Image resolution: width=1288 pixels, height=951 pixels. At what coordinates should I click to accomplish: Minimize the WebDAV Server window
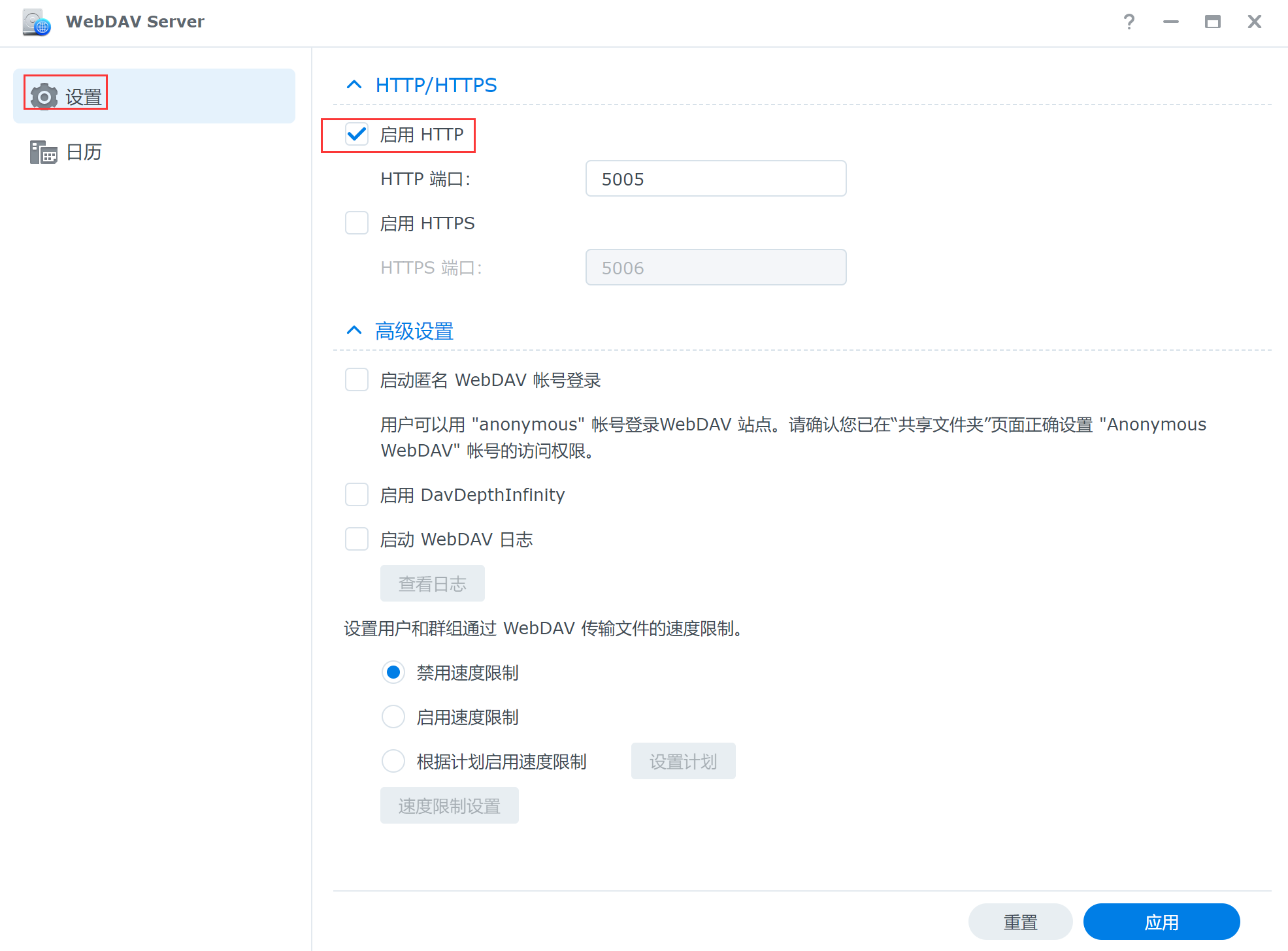point(1170,22)
